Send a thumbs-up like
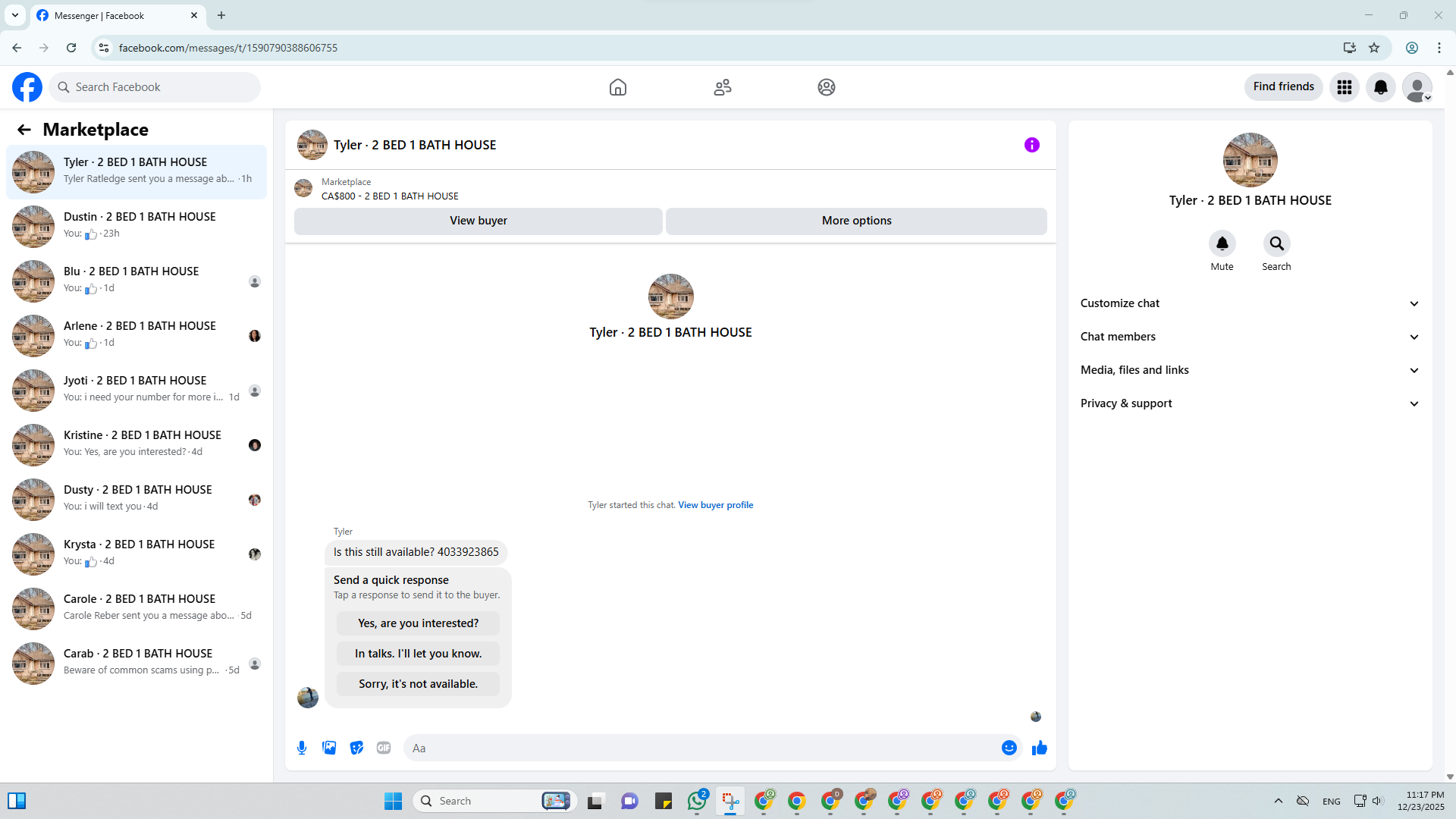The image size is (1456, 819). click(x=1039, y=748)
